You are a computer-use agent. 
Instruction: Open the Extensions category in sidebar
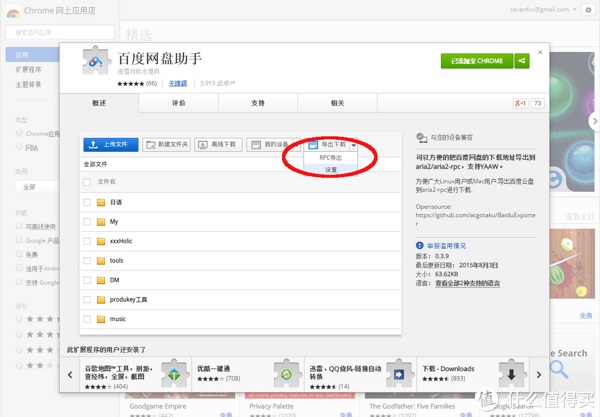[28, 70]
